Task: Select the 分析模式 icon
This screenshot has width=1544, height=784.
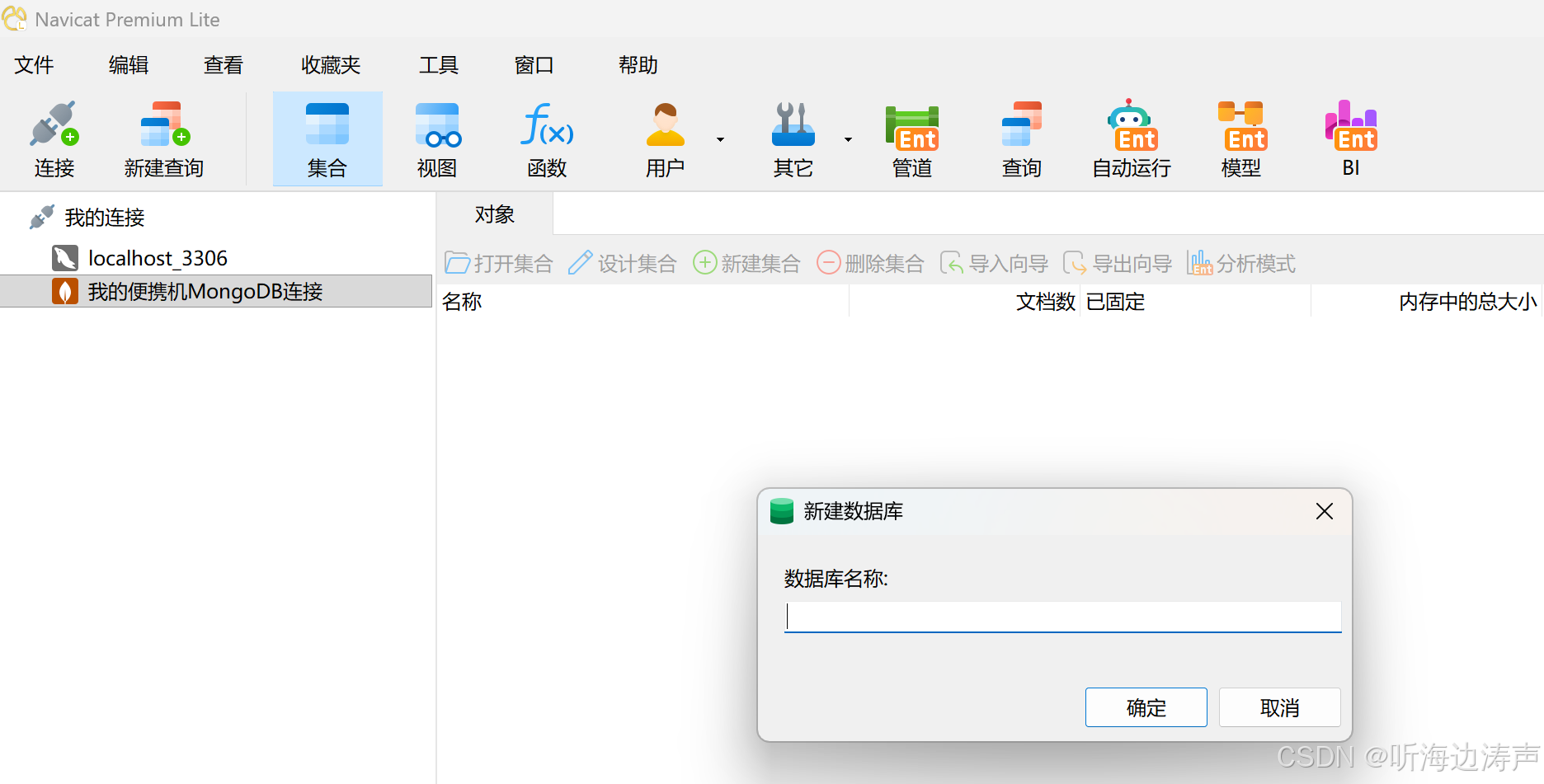Action: (x=1241, y=262)
